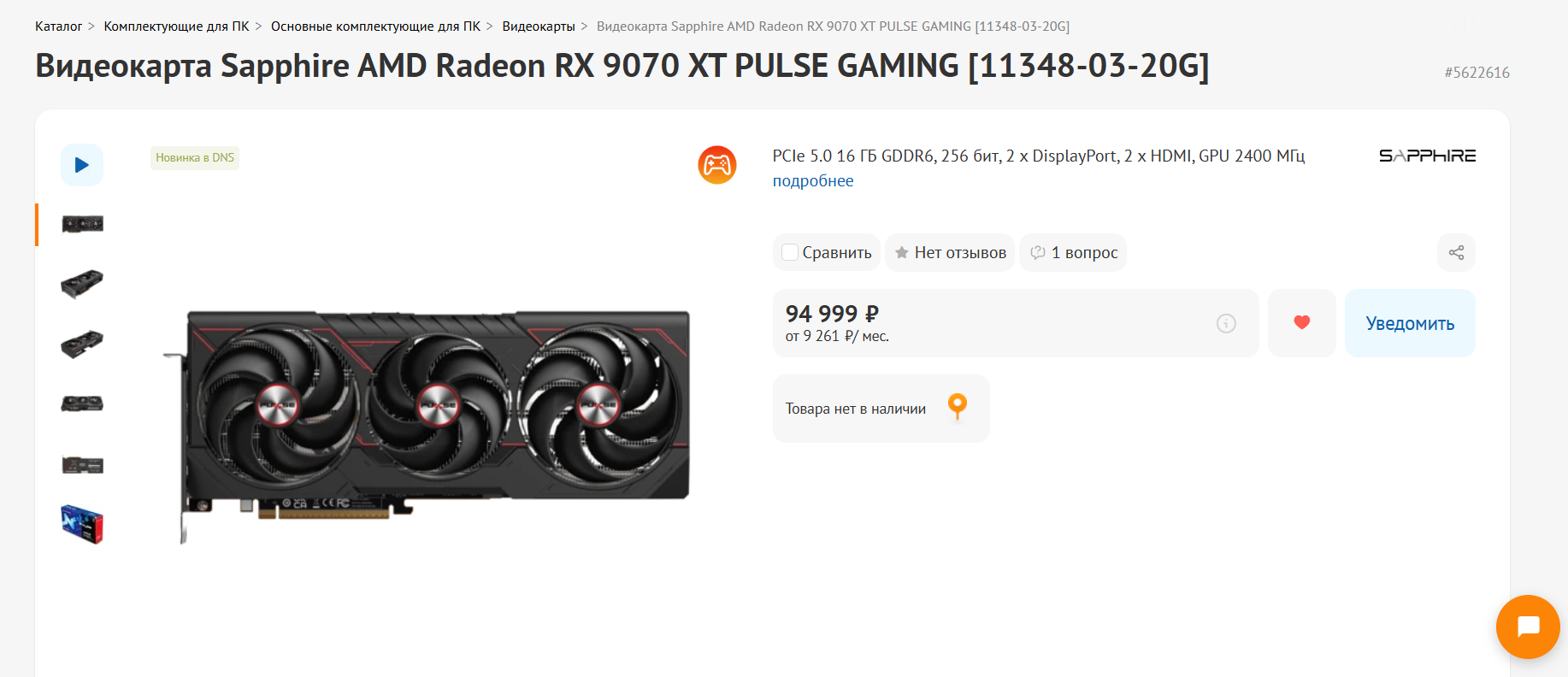Image resolution: width=1568 pixels, height=677 pixels.
Task: Open Нет отзывов reviews button
Action: pos(950,252)
